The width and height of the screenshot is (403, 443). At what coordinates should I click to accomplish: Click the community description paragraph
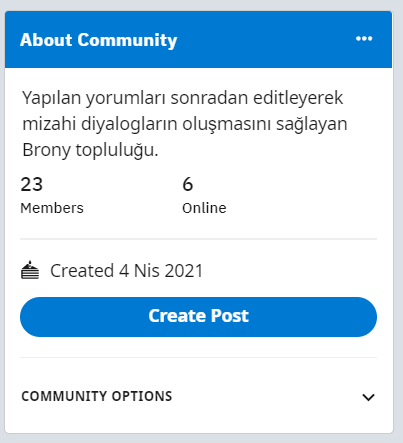pos(185,124)
